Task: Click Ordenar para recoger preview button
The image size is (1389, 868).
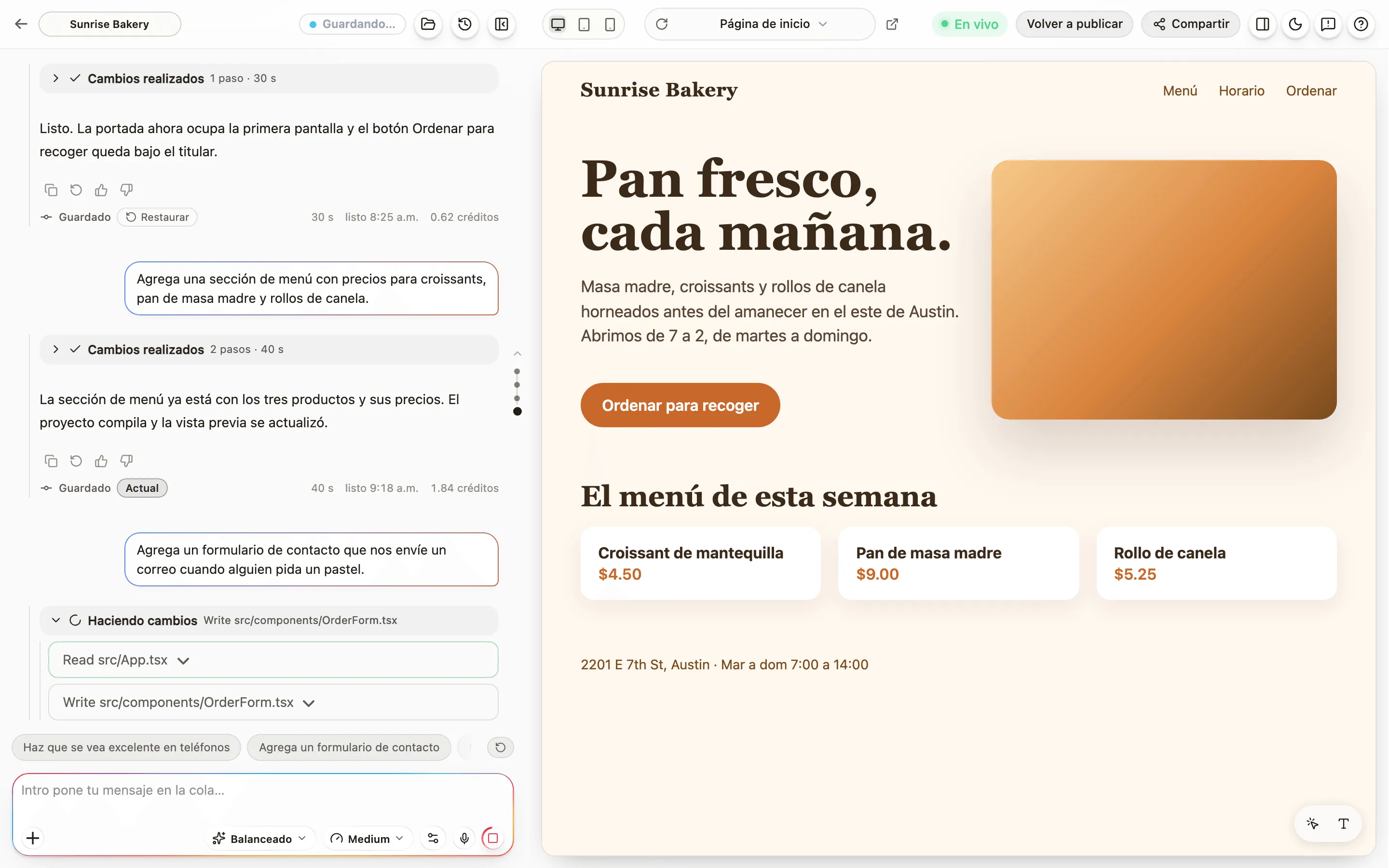Action: click(x=680, y=405)
